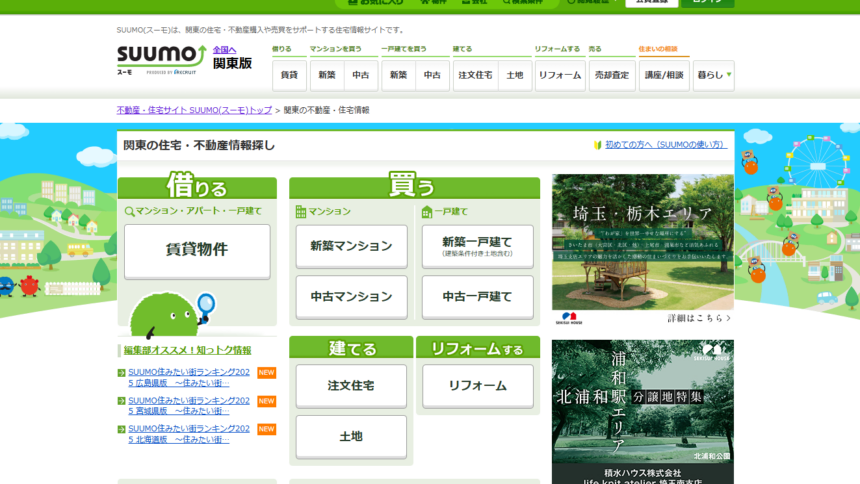The image size is (860, 484).
Task: Expand the 暮らし dropdown menu
Action: click(713, 75)
